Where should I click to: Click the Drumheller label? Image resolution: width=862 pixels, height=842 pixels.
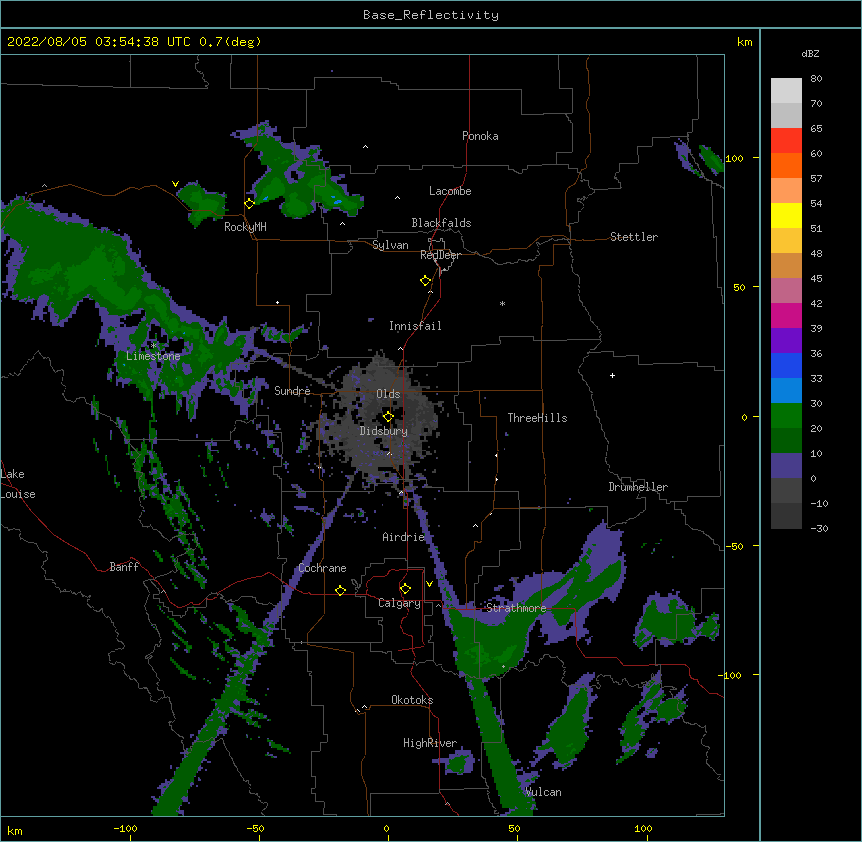pyautogui.click(x=638, y=487)
